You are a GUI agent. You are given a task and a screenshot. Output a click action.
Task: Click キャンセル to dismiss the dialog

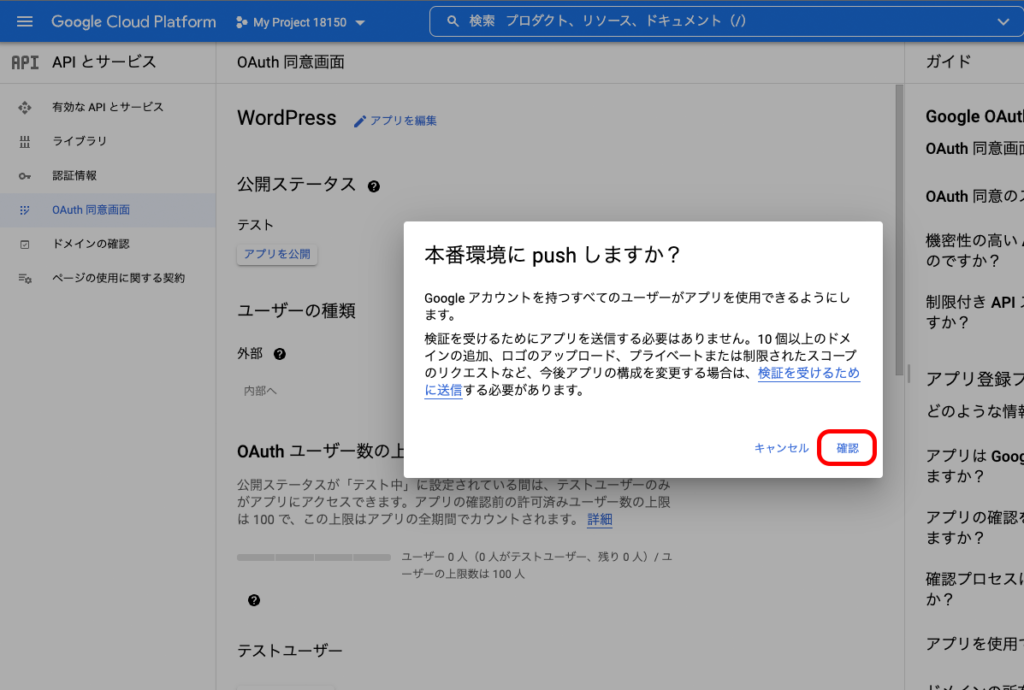tap(781, 448)
